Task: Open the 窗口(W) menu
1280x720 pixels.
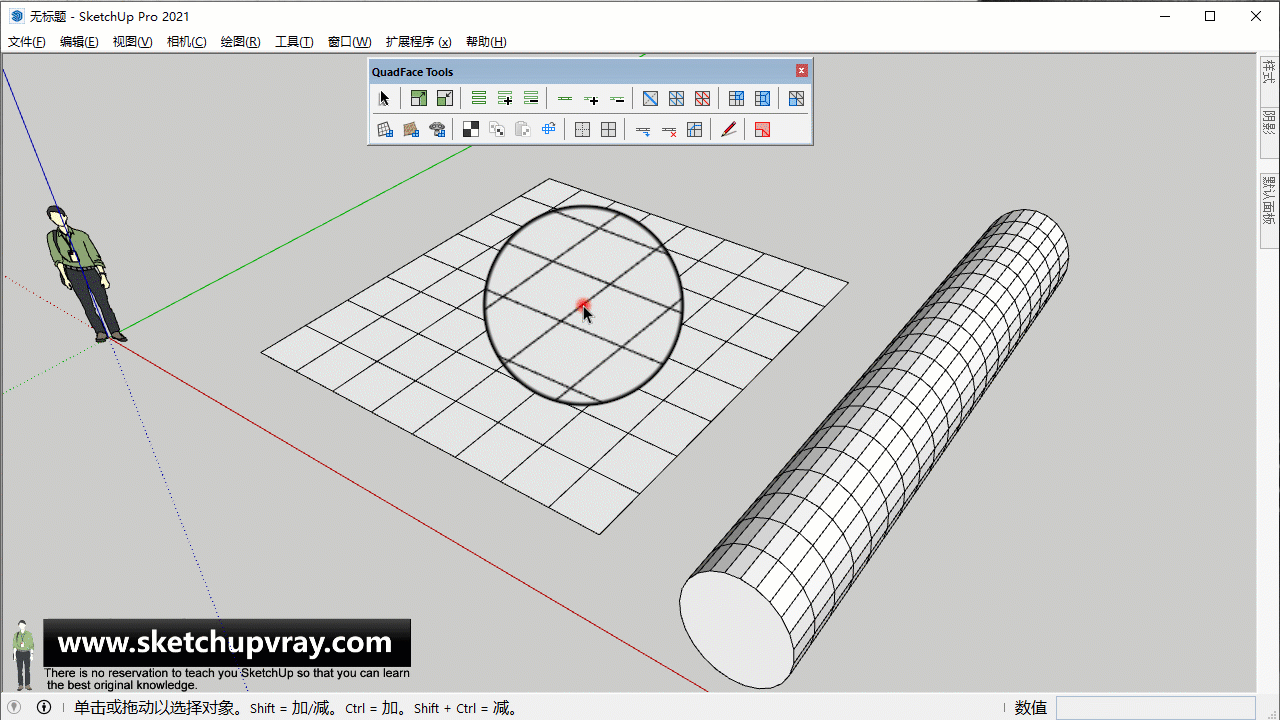Action: pos(350,42)
